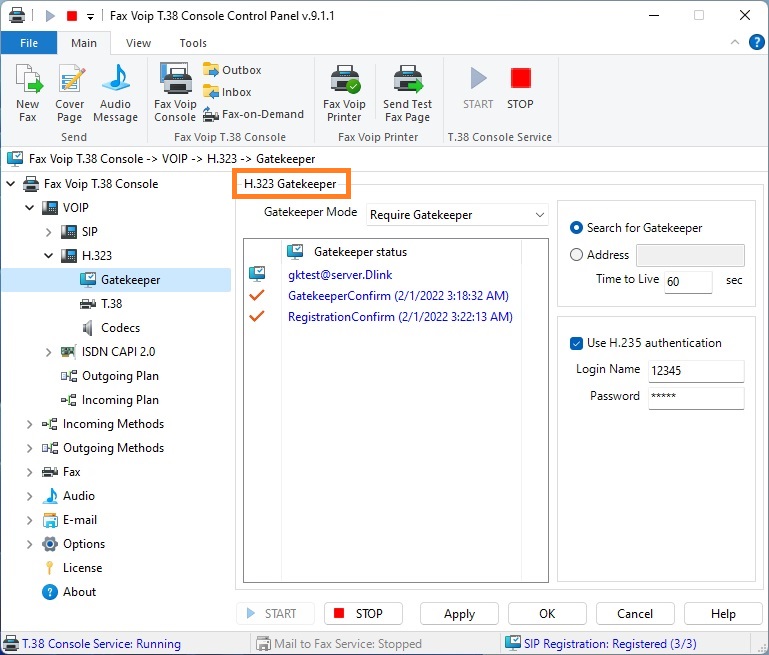Click the Apply button
This screenshot has height=655, width=769.
(x=460, y=614)
